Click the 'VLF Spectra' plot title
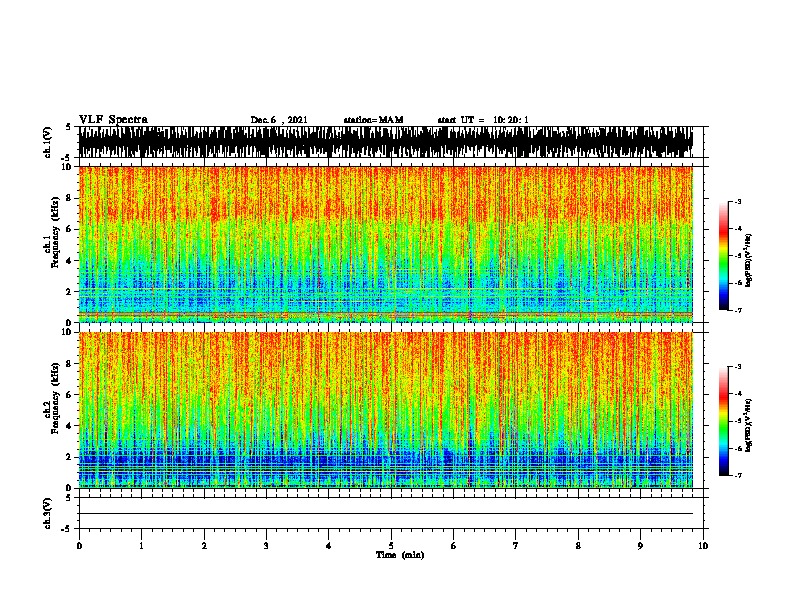 tap(113, 120)
